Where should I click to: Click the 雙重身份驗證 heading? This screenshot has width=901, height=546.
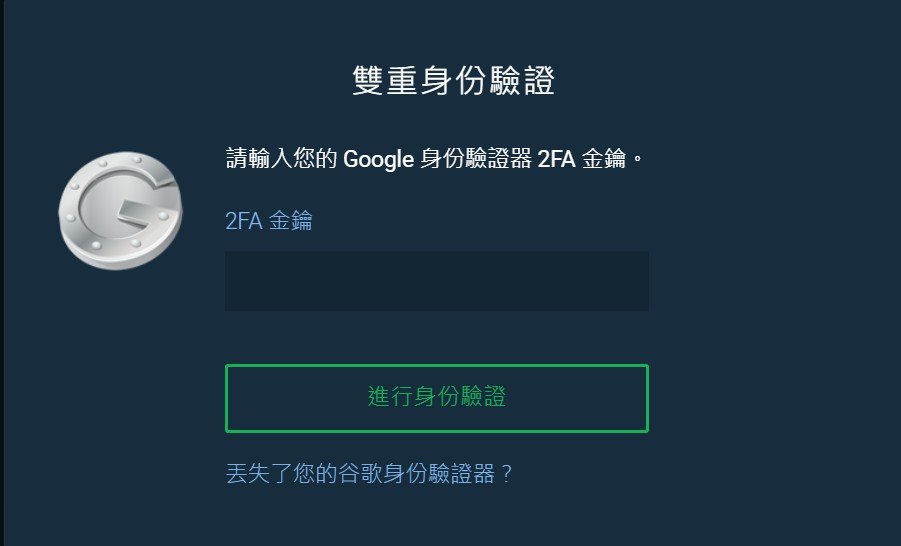pyautogui.click(x=453, y=81)
